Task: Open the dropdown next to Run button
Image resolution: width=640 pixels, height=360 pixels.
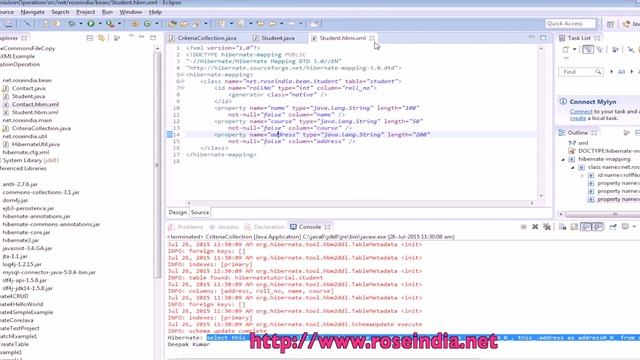Action: [x=100, y=24]
